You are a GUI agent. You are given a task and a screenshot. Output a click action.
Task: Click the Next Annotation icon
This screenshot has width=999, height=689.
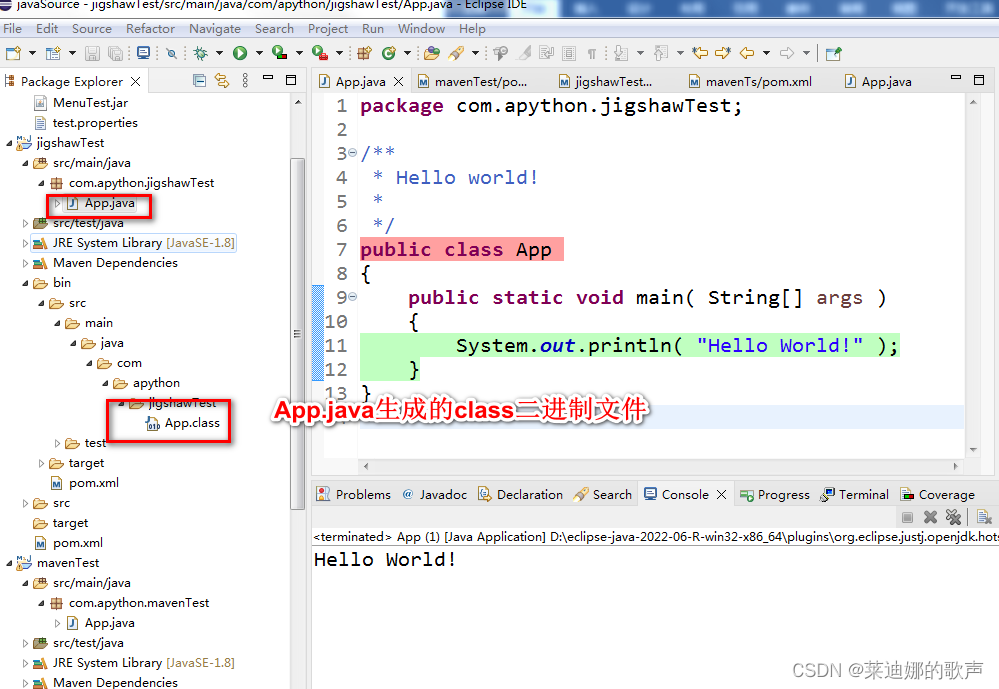pos(621,53)
